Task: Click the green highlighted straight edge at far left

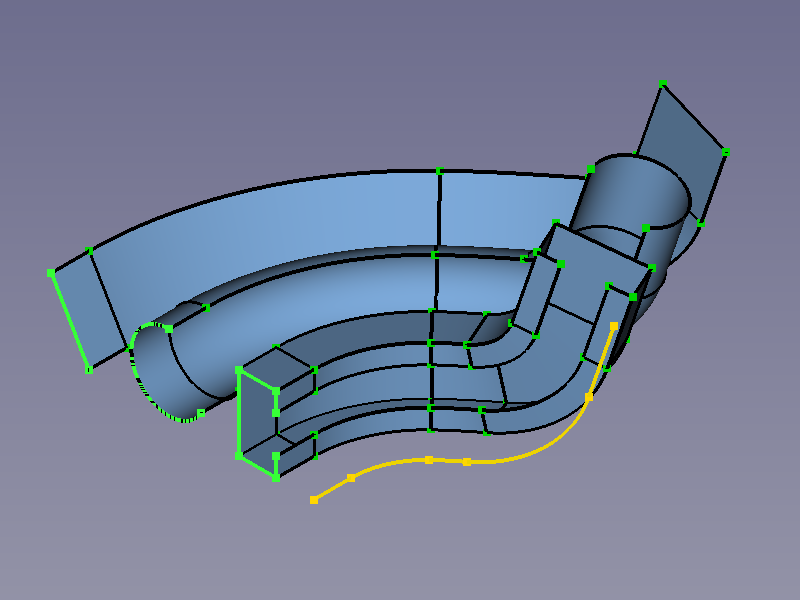Action: click(x=69, y=320)
